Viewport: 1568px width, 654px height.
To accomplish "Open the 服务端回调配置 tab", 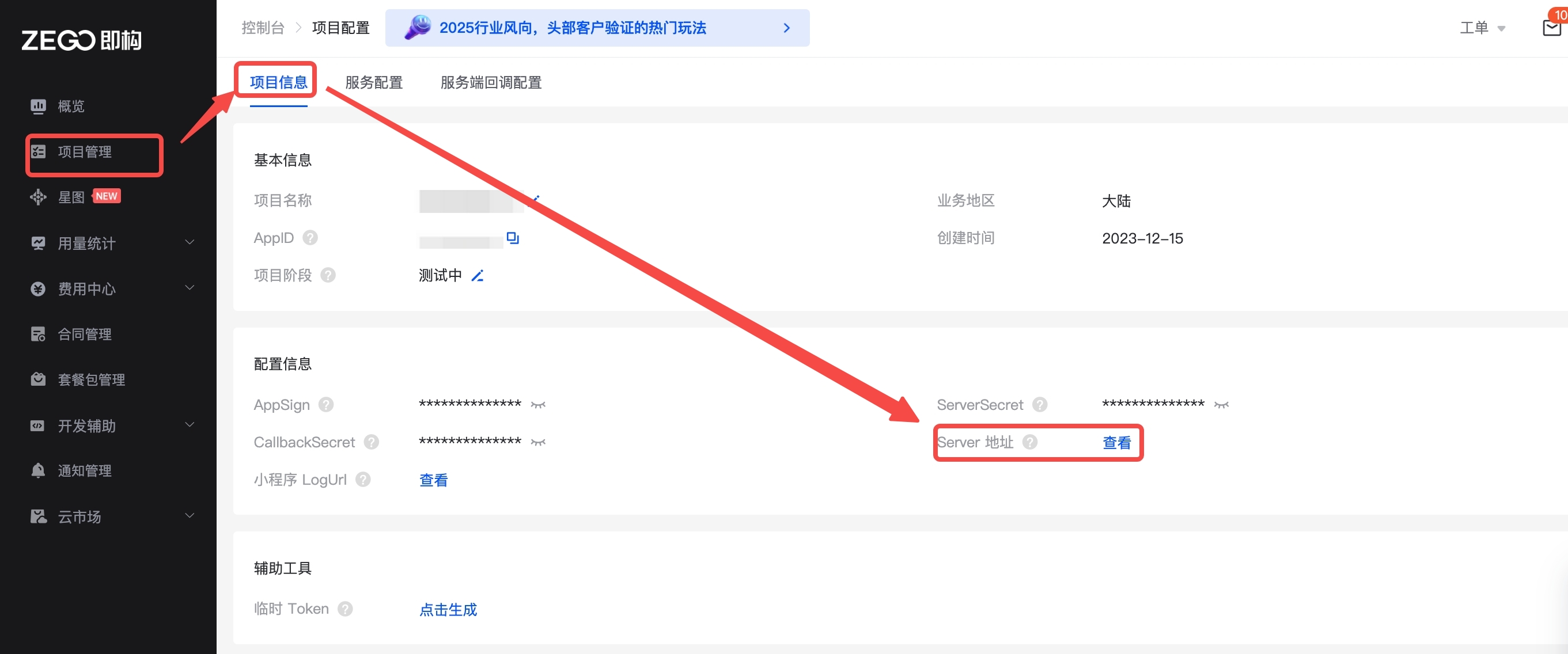I will pyautogui.click(x=491, y=82).
